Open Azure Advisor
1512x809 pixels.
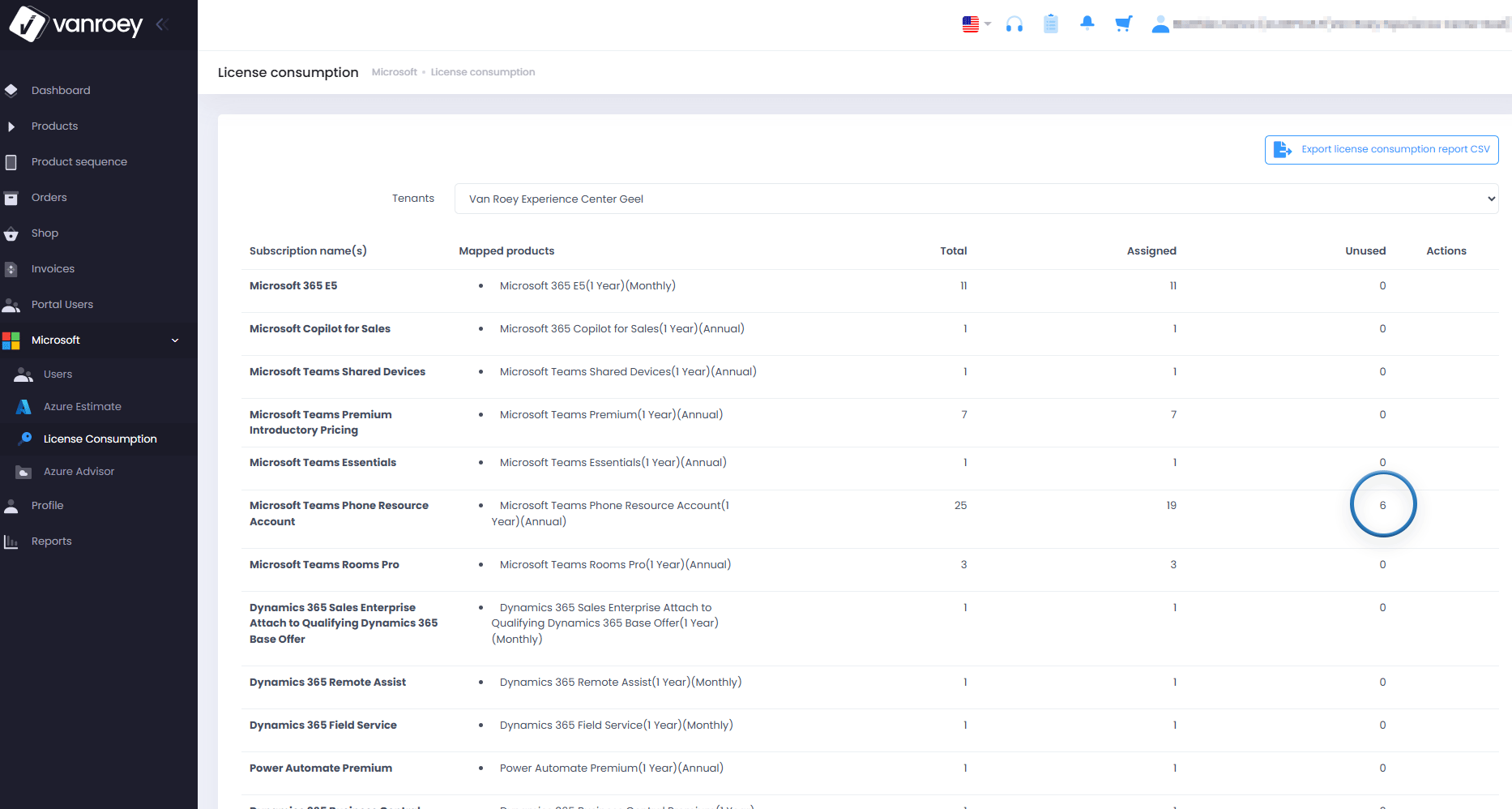79,471
